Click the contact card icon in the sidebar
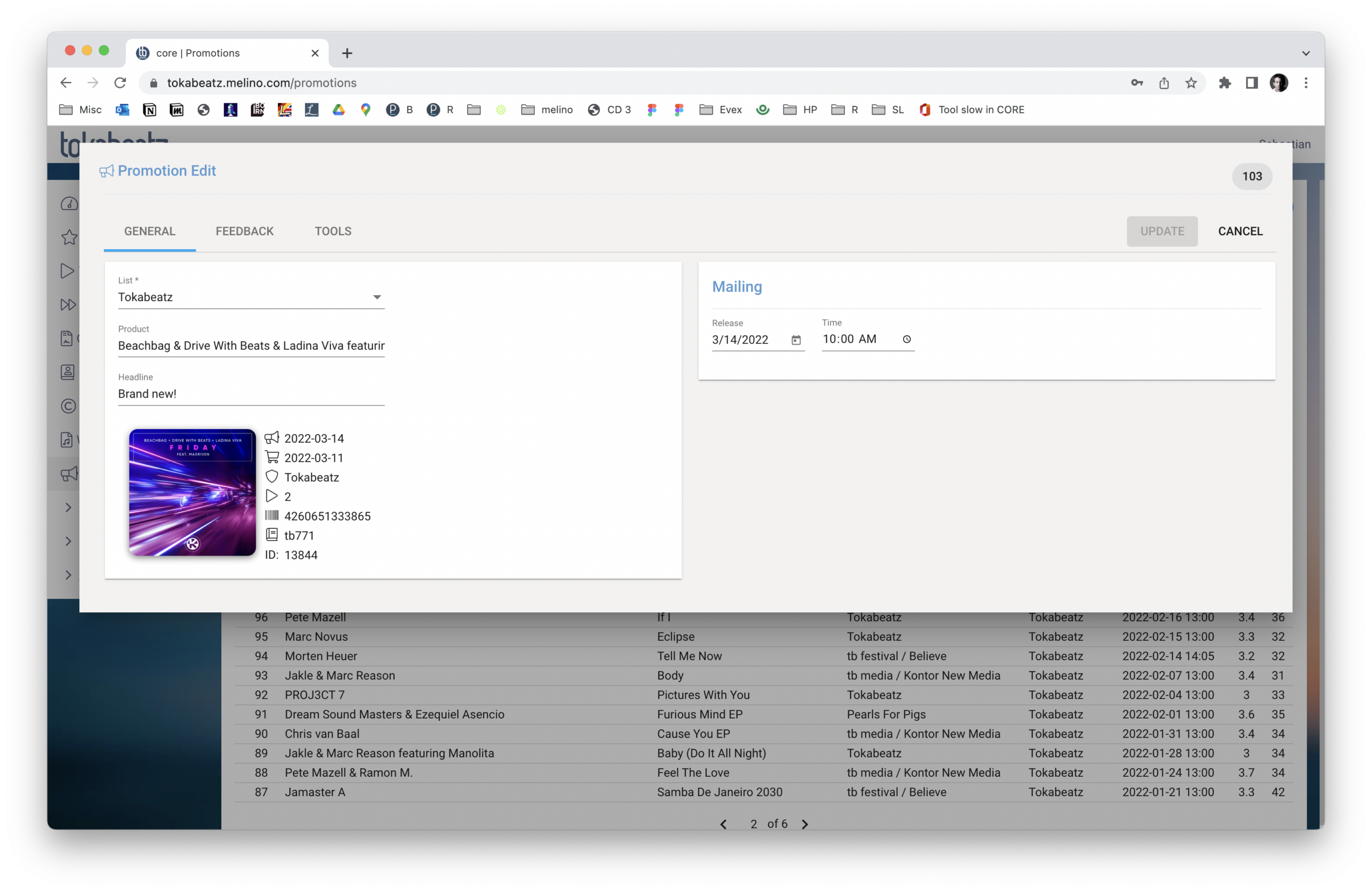Viewport: 1372px width, 892px height. [68, 372]
